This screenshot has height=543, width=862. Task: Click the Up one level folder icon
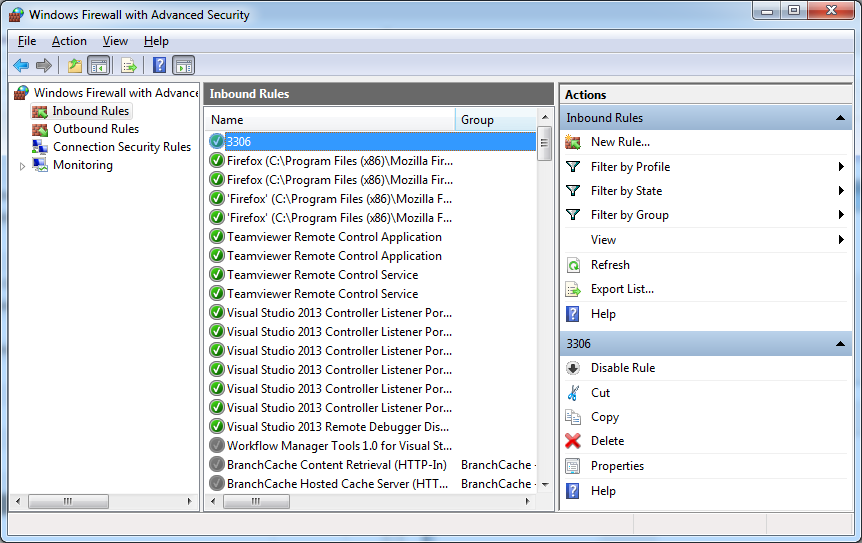tap(74, 66)
